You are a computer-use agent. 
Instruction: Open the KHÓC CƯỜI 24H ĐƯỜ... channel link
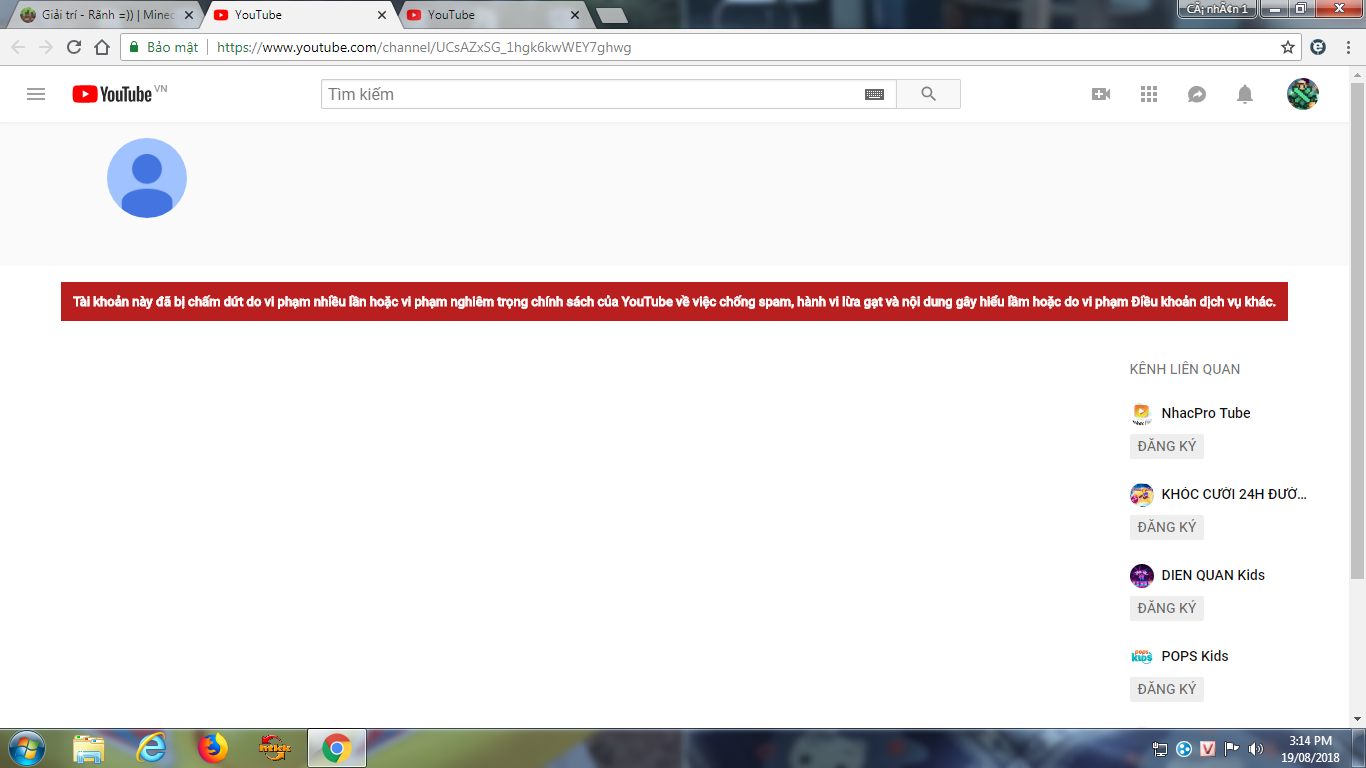pyautogui.click(x=1234, y=494)
